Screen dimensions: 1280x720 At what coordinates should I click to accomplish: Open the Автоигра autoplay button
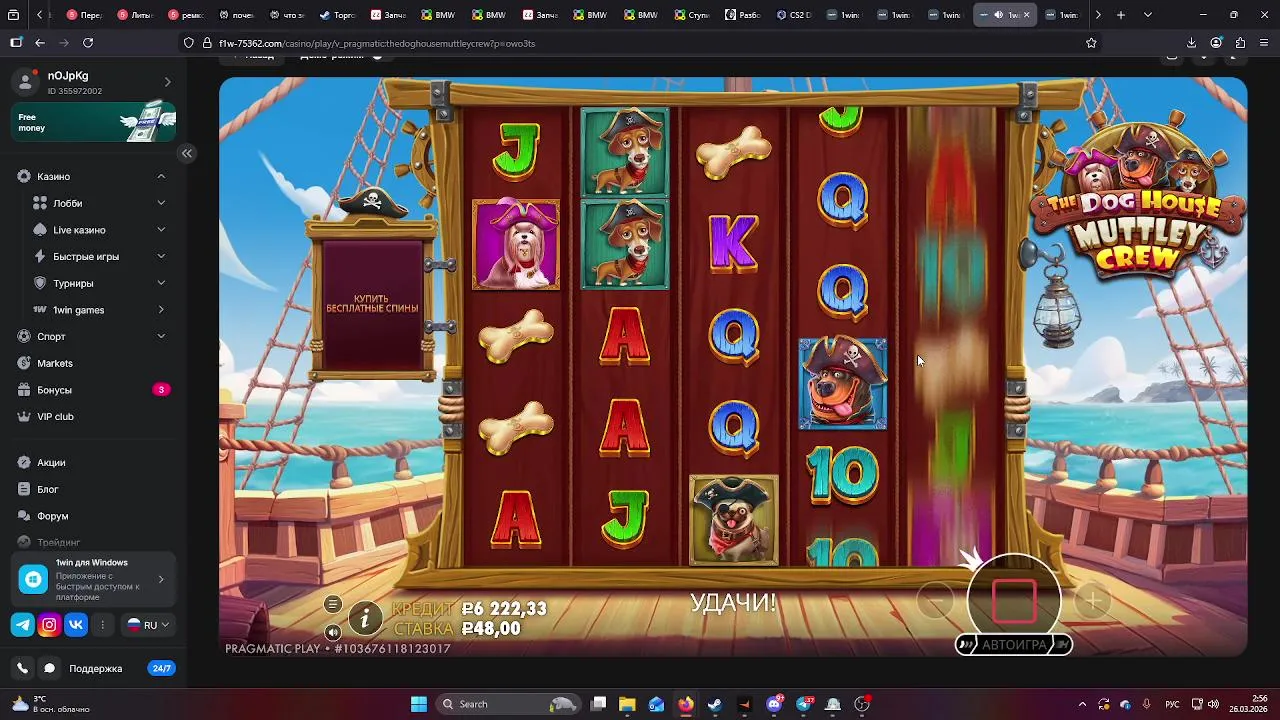[x=1014, y=645]
